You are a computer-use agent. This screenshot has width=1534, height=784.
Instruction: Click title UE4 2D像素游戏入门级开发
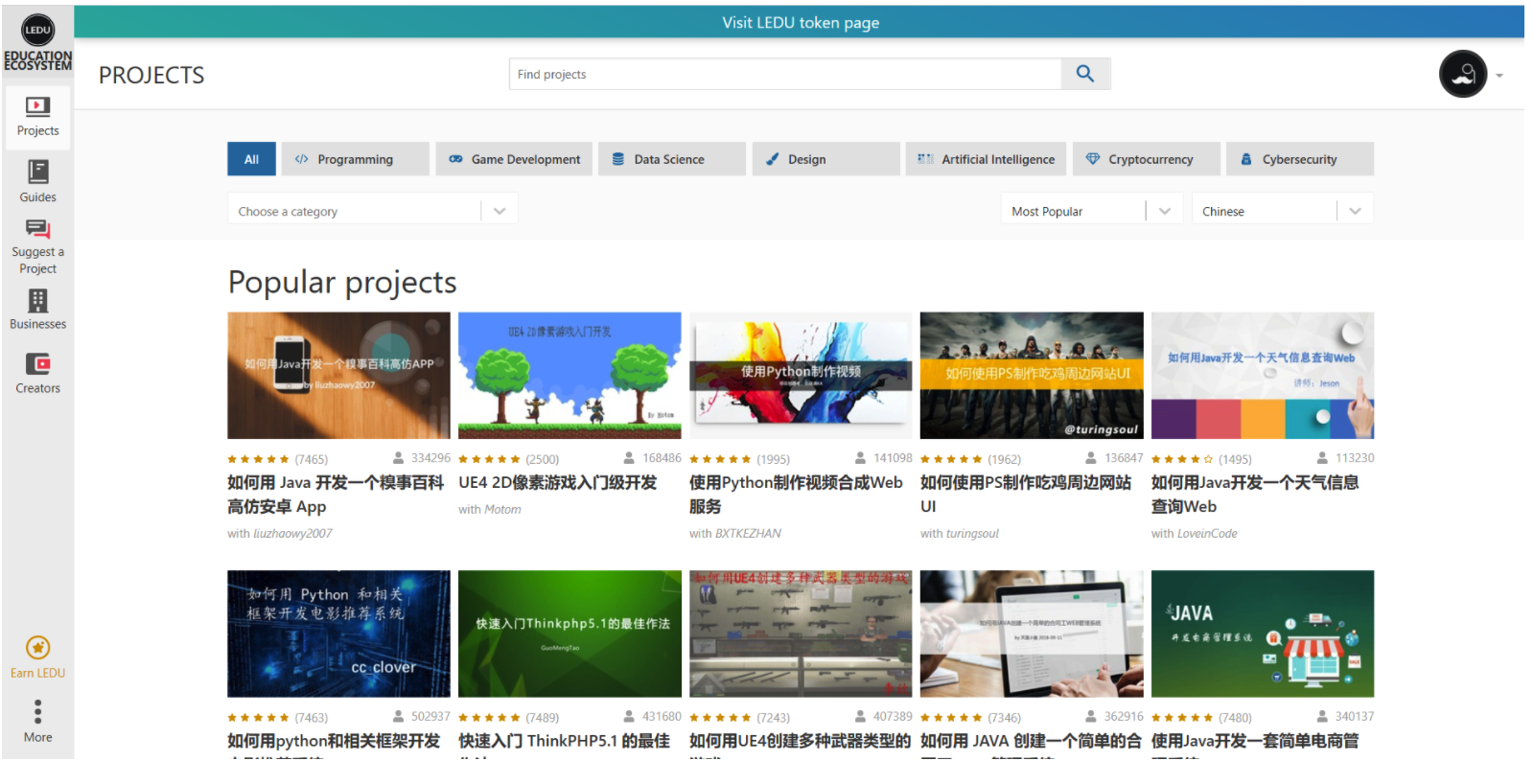coord(558,483)
